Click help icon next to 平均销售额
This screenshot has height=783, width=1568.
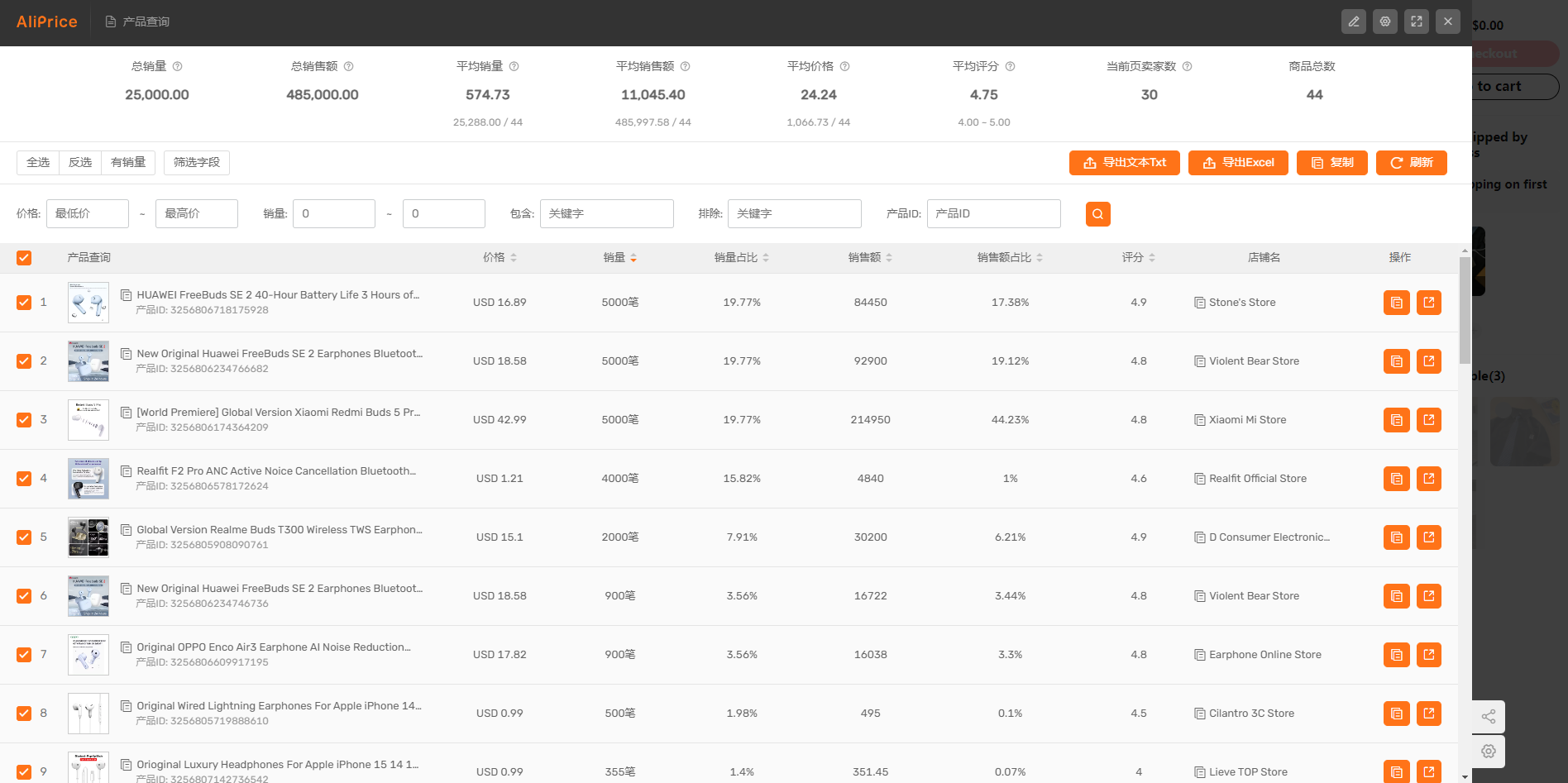click(x=685, y=66)
